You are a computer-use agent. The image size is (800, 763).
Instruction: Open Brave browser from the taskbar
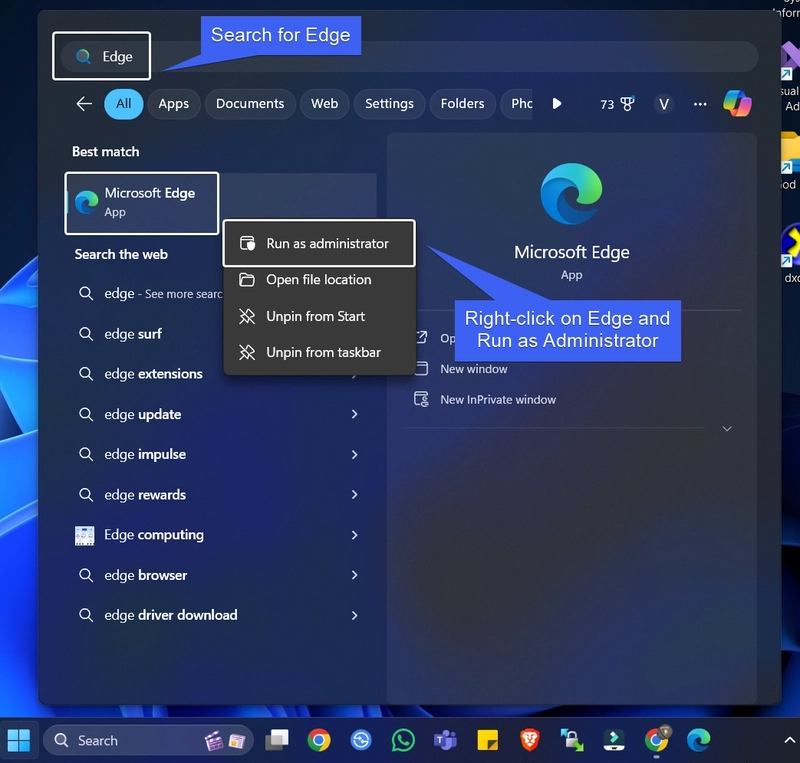pos(530,740)
